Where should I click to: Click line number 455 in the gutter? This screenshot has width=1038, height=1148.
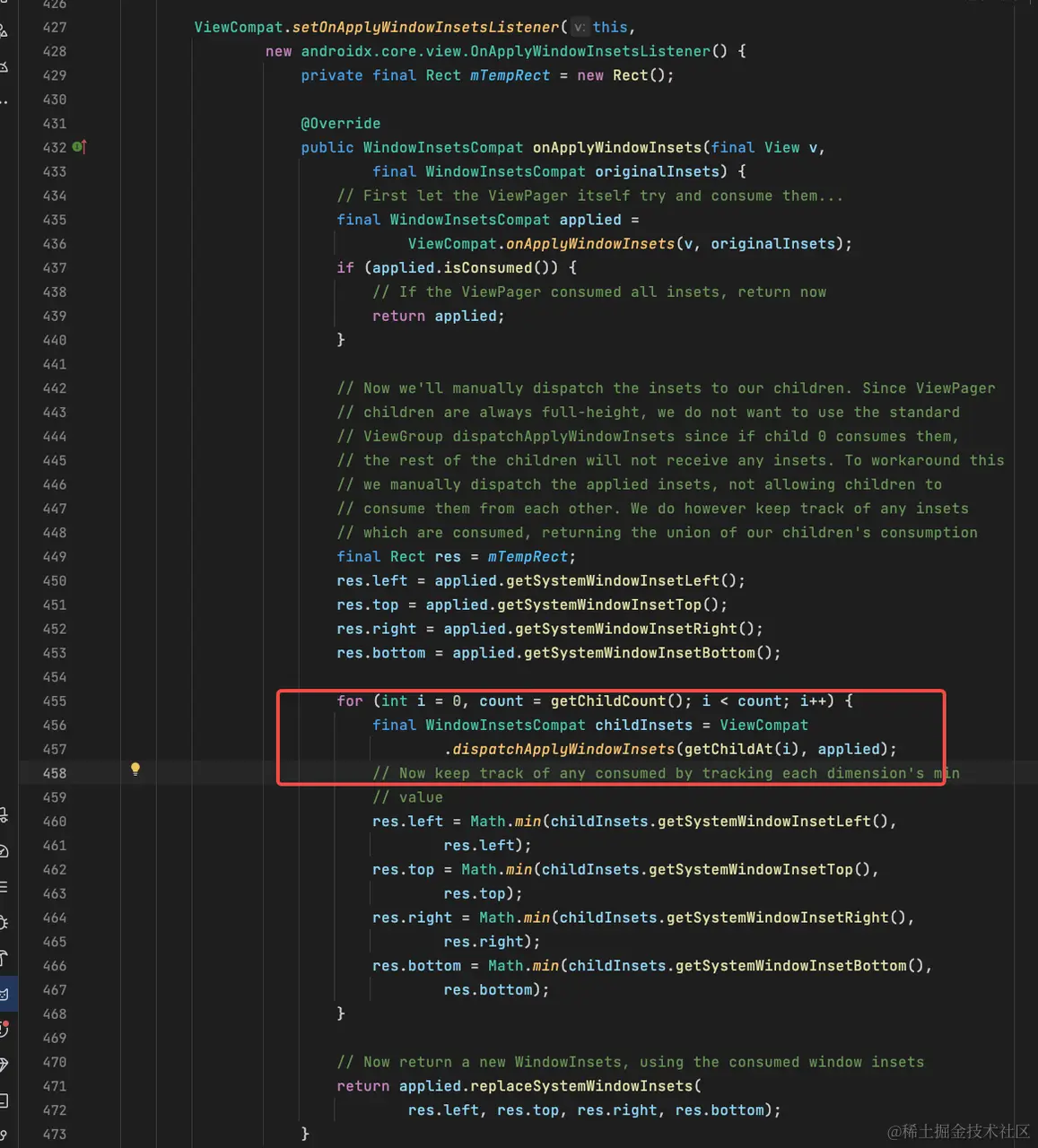point(55,700)
